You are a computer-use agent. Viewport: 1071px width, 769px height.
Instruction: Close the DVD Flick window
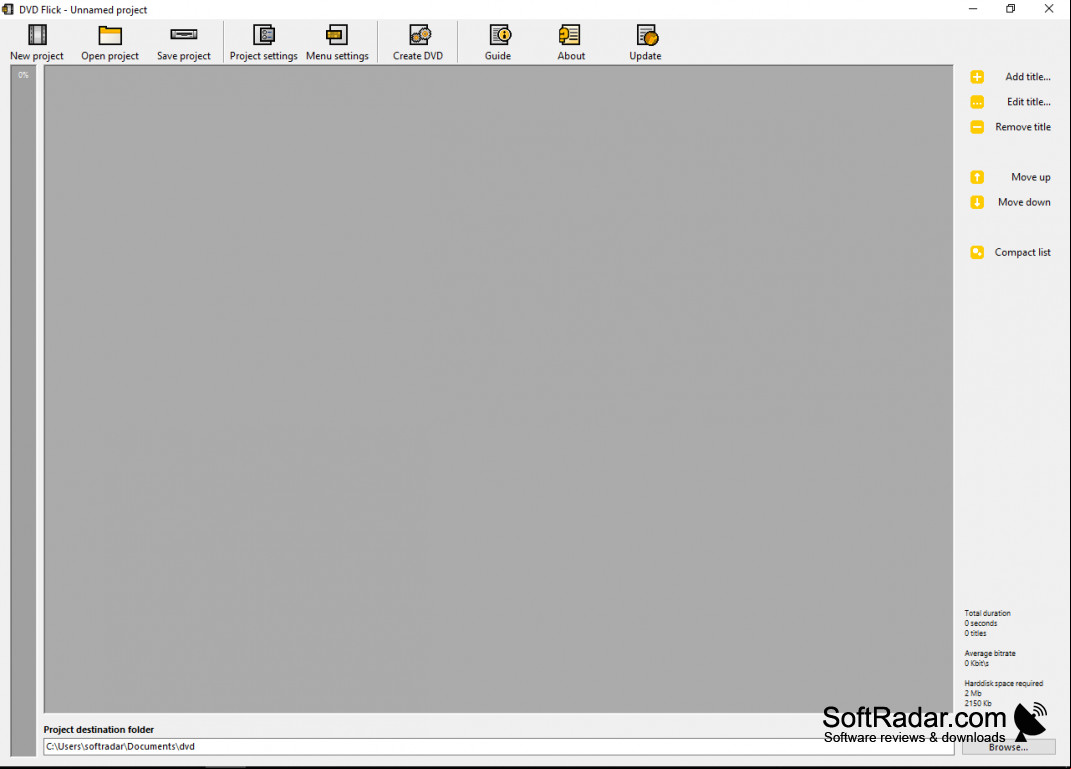click(1049, 9)
